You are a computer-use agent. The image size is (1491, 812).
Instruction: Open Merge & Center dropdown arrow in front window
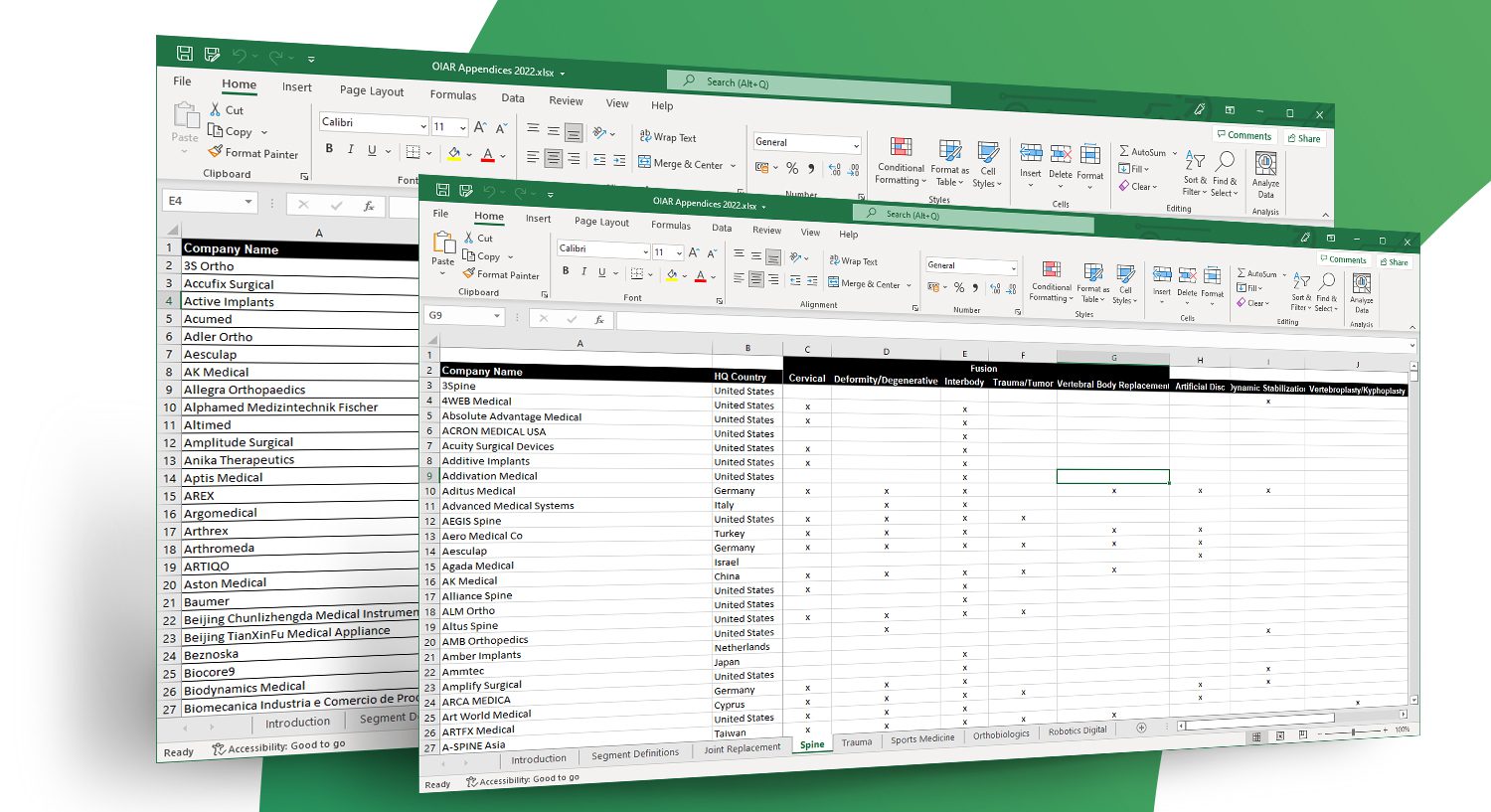909,285
